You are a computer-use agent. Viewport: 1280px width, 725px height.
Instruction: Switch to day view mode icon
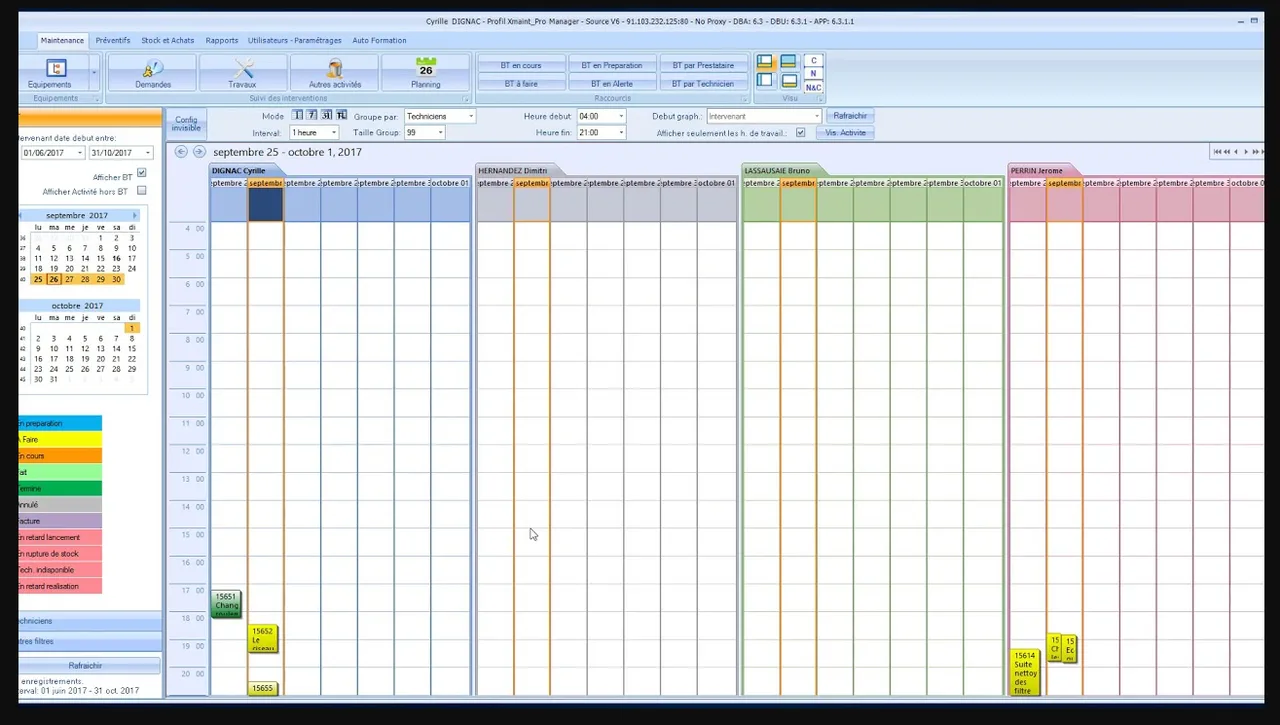[297, 116]
